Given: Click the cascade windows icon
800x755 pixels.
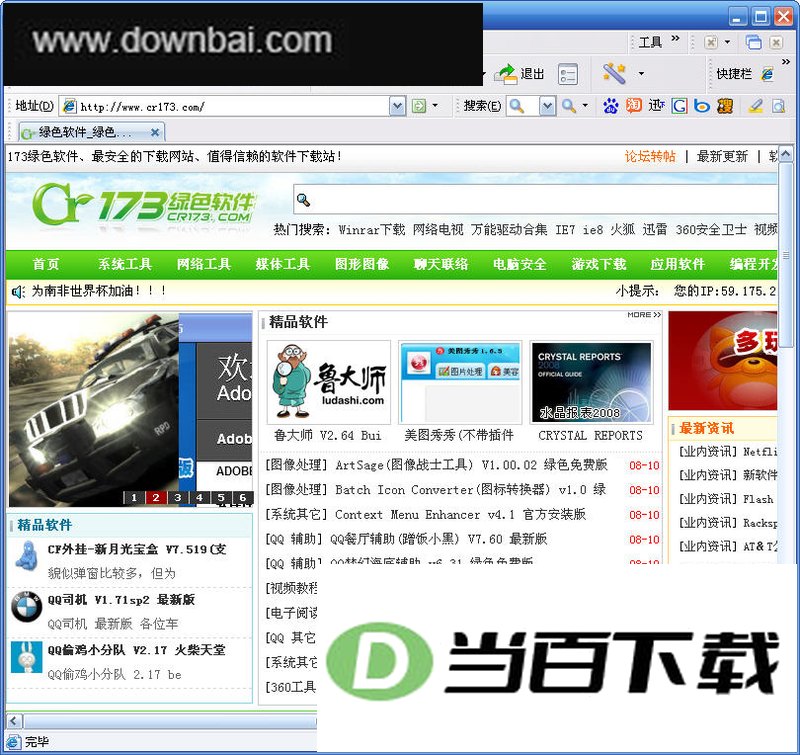Looking at the screenshot, I should [x=754, y=42].
